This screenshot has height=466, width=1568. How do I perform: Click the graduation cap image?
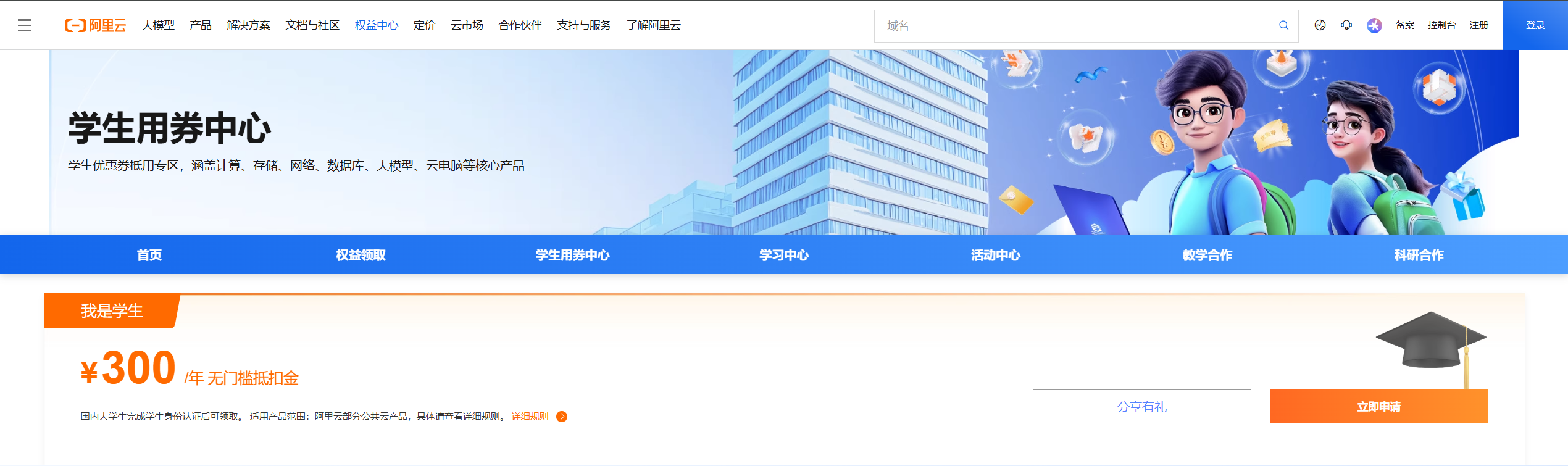coord(1430,343)
